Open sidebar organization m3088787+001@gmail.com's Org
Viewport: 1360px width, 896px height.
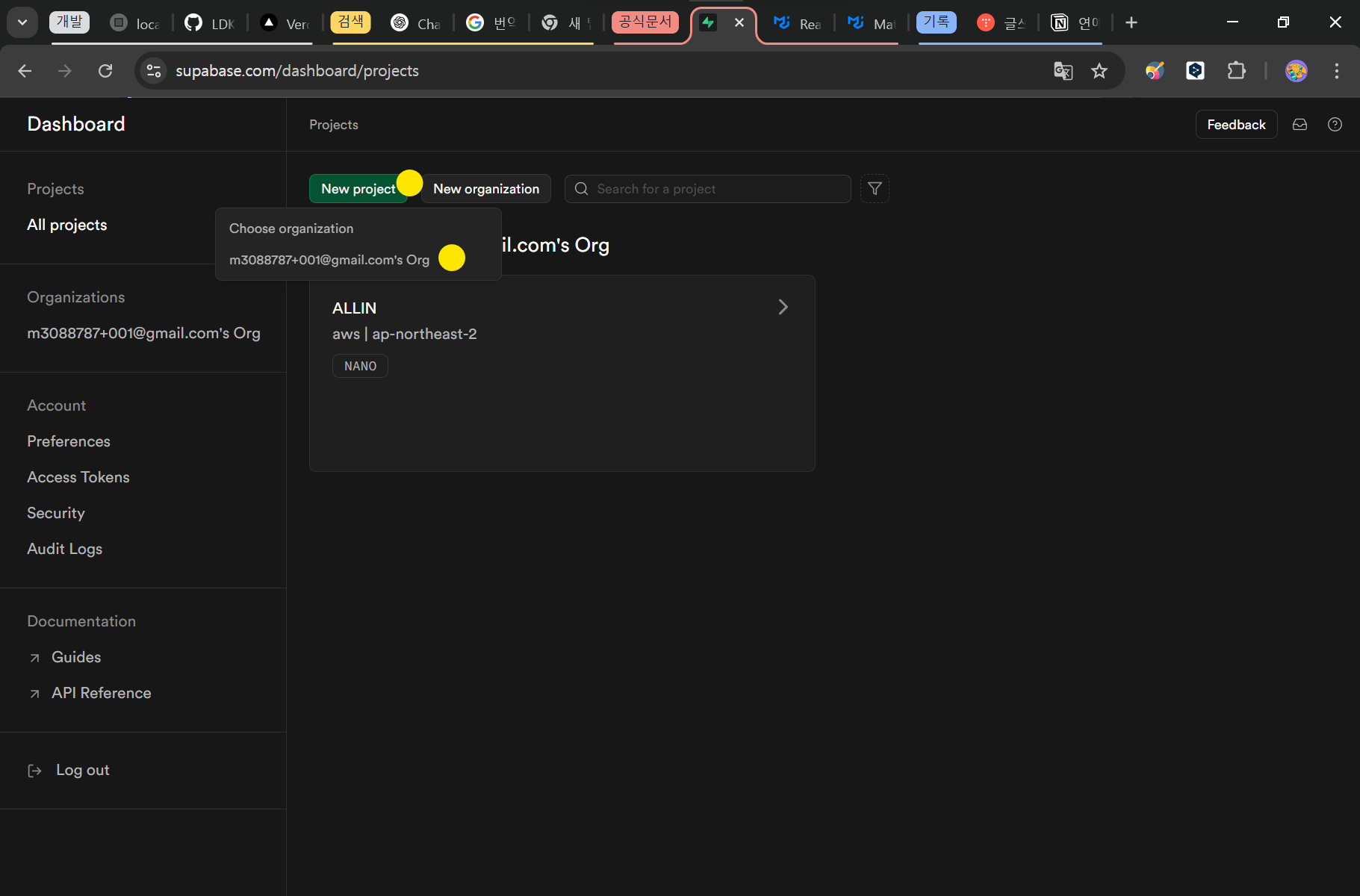[x=143, y=333]
